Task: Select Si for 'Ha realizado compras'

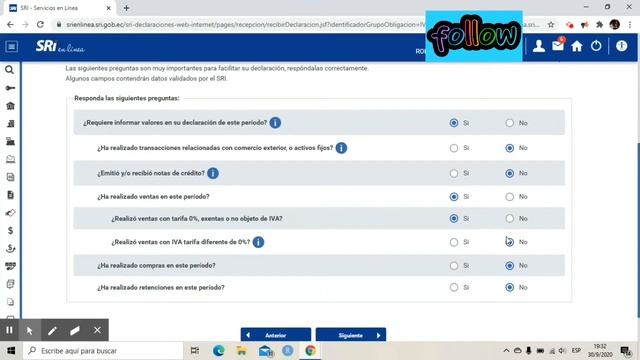Action: pos(453,266)
